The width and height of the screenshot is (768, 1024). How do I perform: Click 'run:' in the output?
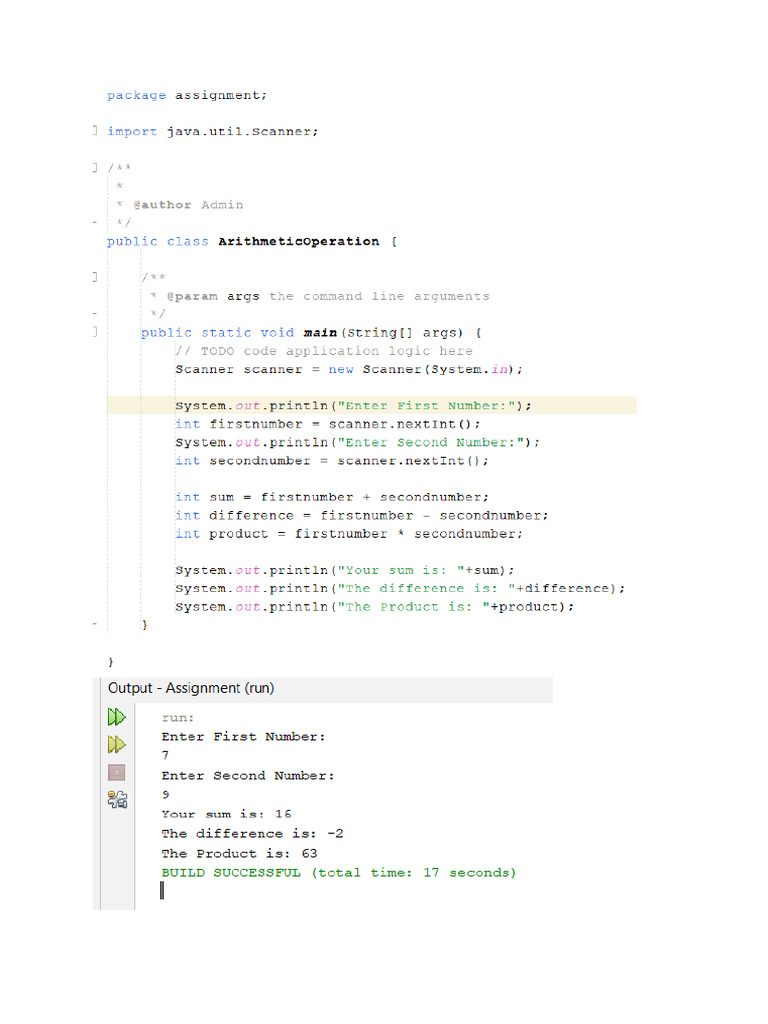pos(178,718)
